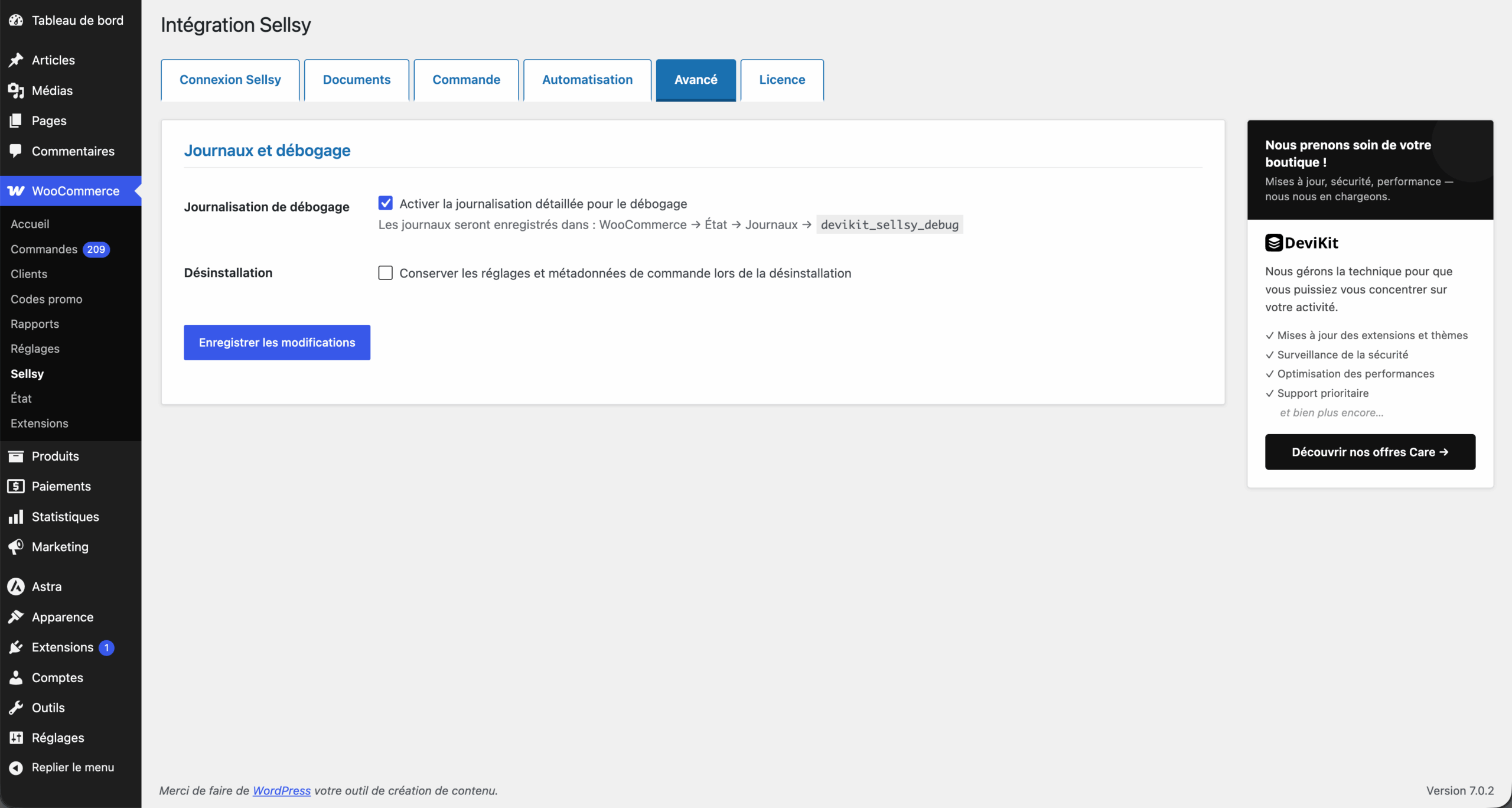The height and width of the screenshot is (808, 1512).
Task: Select the Automatisation tab
Action: pos(588,80)
